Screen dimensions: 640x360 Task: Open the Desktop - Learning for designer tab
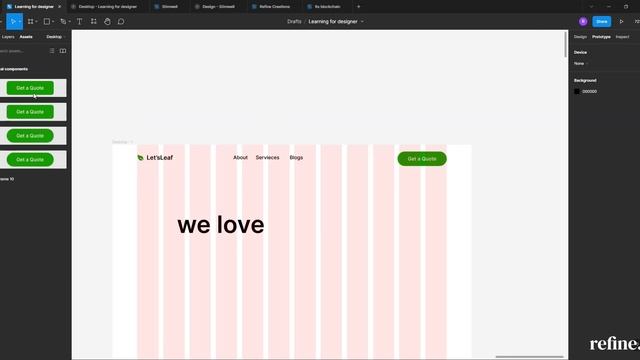[108, 7]
